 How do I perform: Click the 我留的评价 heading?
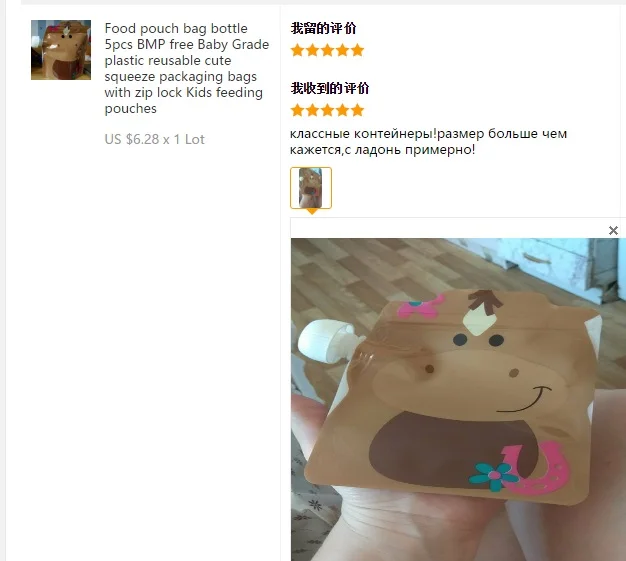click(x=323, y=28)
